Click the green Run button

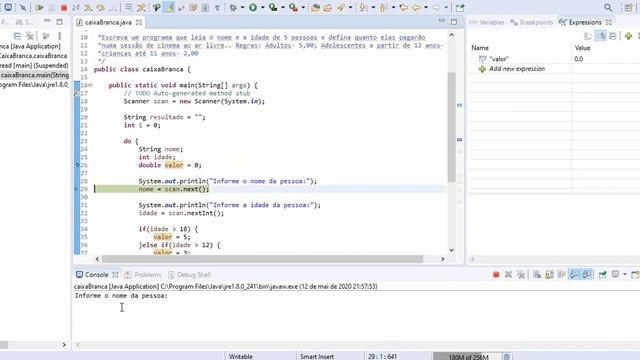253,7
